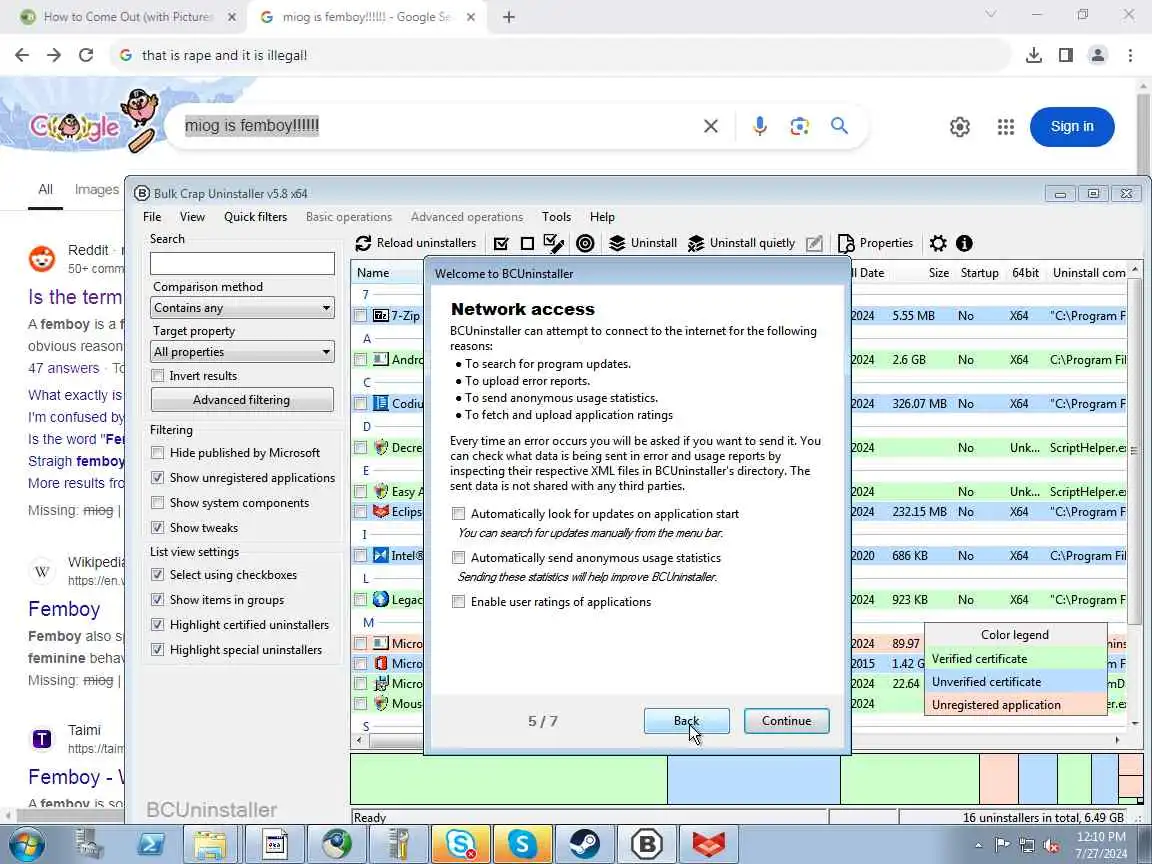Select the Google Images results tab
Screen dimensions: 1152x864
[x=96, y=190]
